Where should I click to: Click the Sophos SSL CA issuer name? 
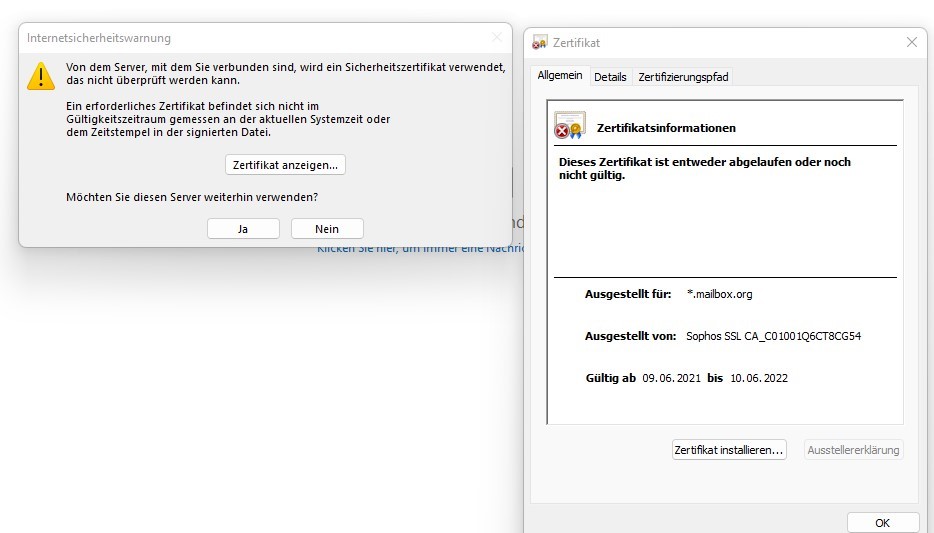pos(773,336)
